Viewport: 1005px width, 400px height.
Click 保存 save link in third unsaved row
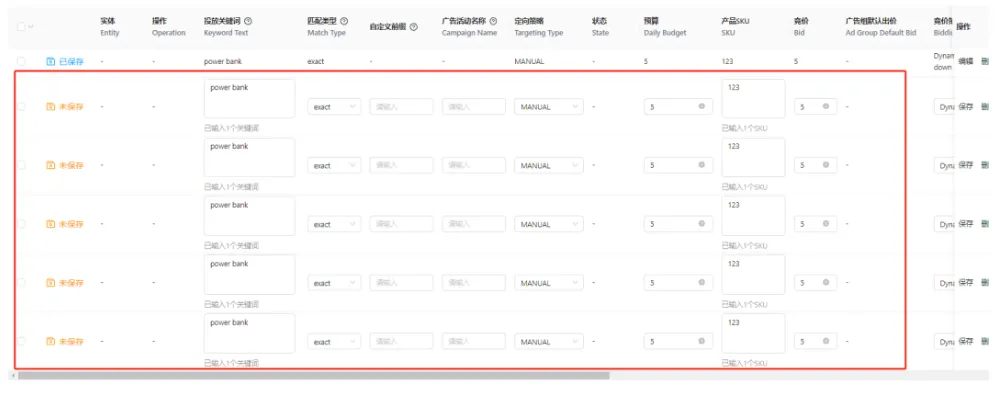[x=965, y=224]
